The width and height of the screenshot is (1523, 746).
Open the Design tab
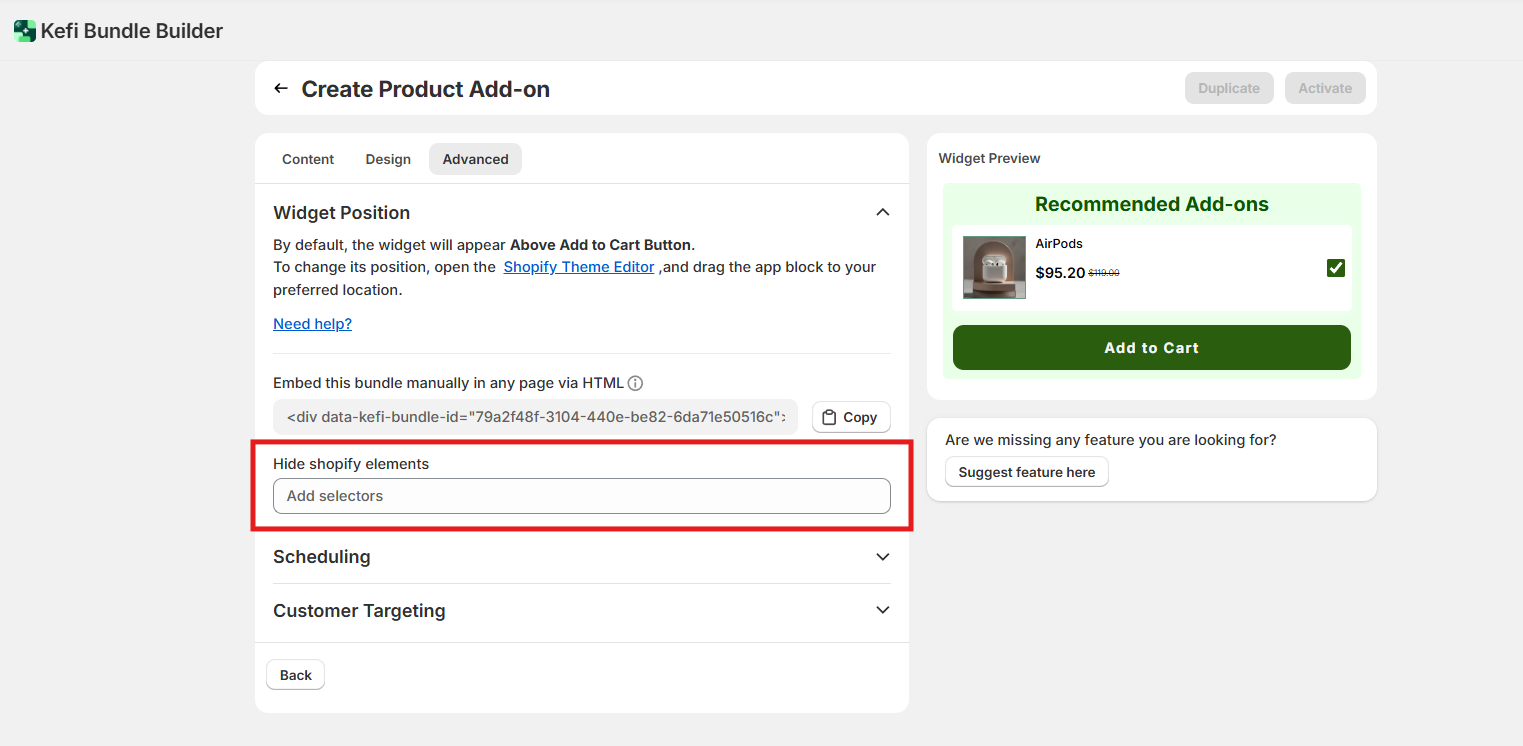pos(388,159)
